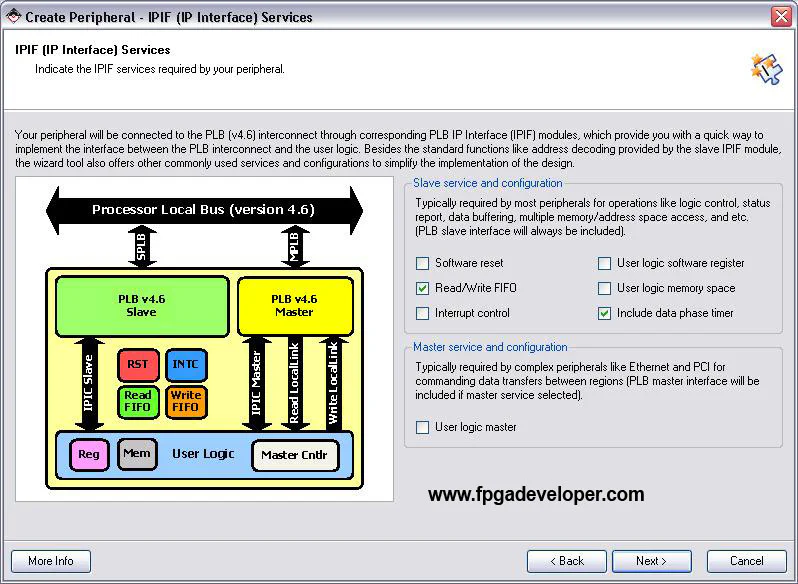Enable User logic software register
The image size is (798, 584).
point(604,264)
